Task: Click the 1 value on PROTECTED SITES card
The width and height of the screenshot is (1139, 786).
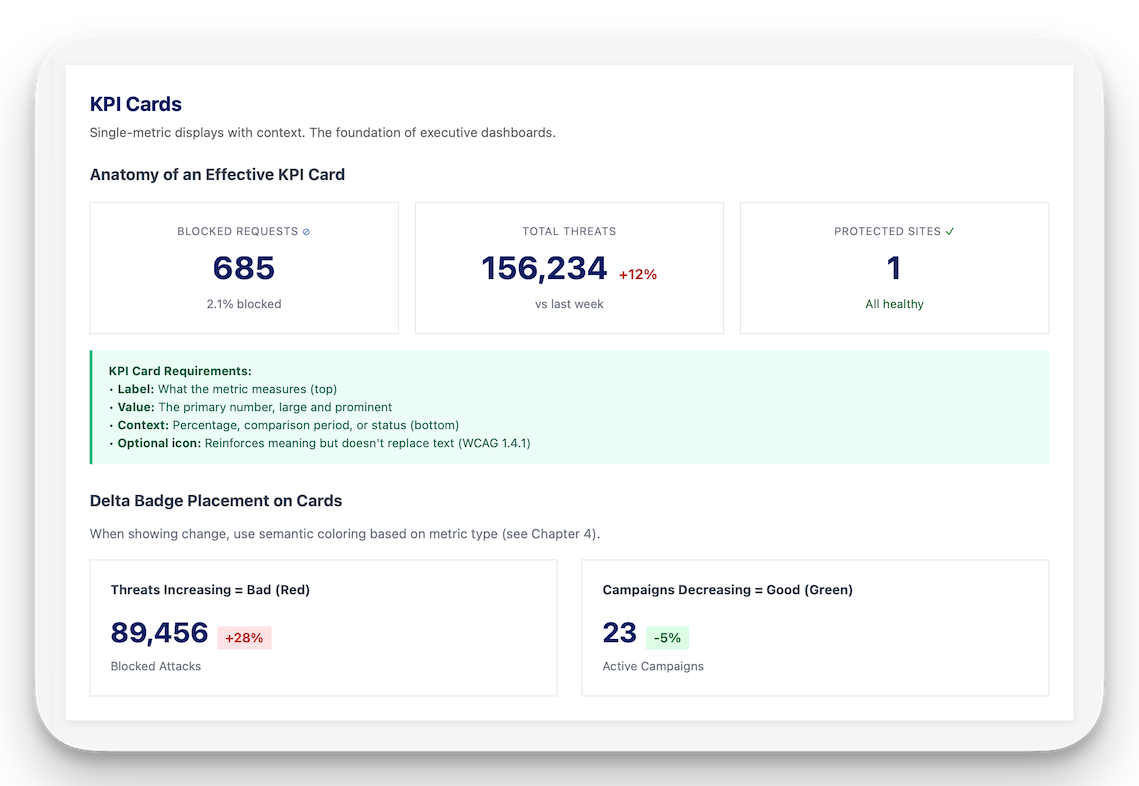Action: (x=894, y=268)
